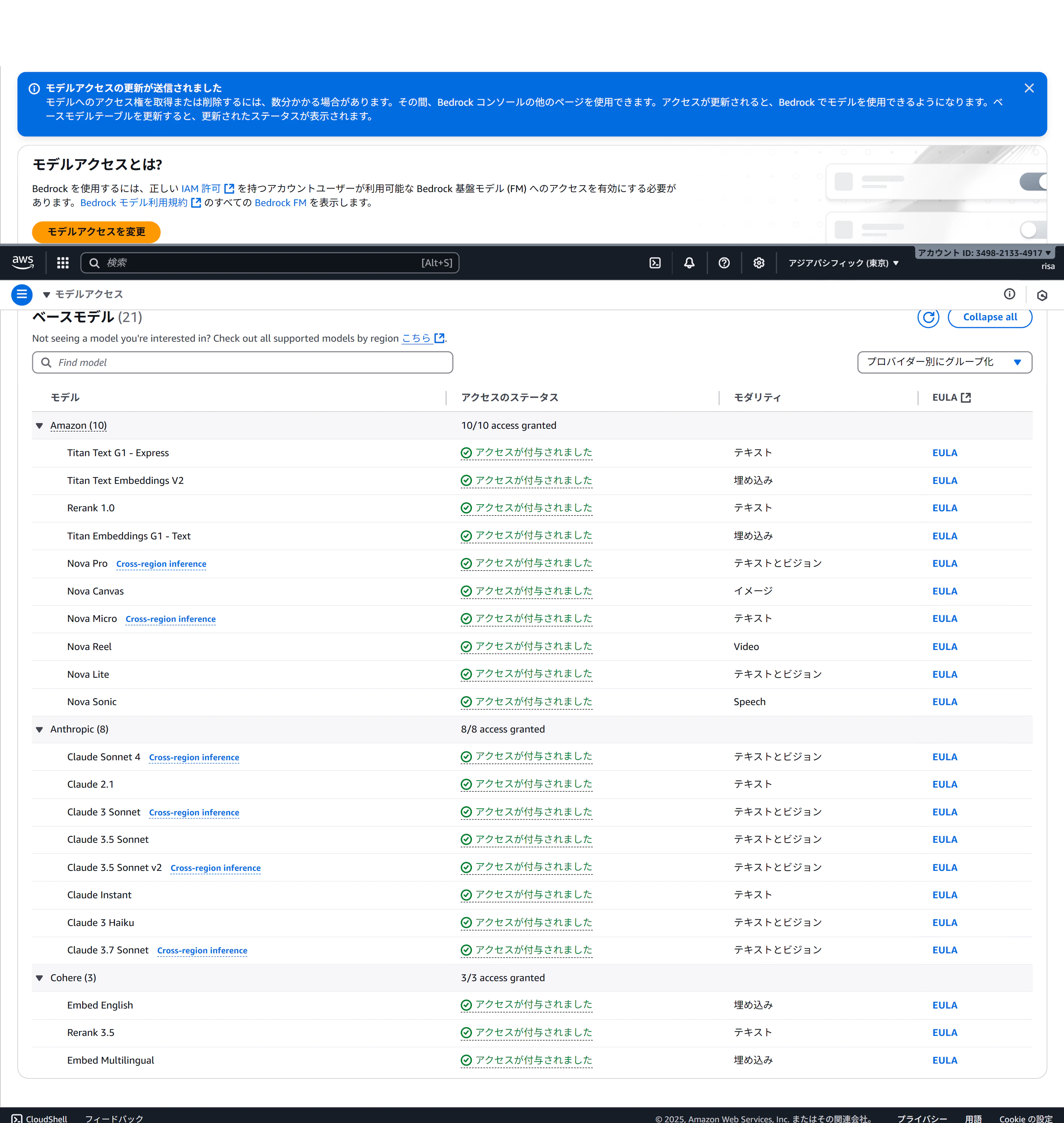
Task: Collapse the Cohere (3) provider group
Action: pos(39,978)
